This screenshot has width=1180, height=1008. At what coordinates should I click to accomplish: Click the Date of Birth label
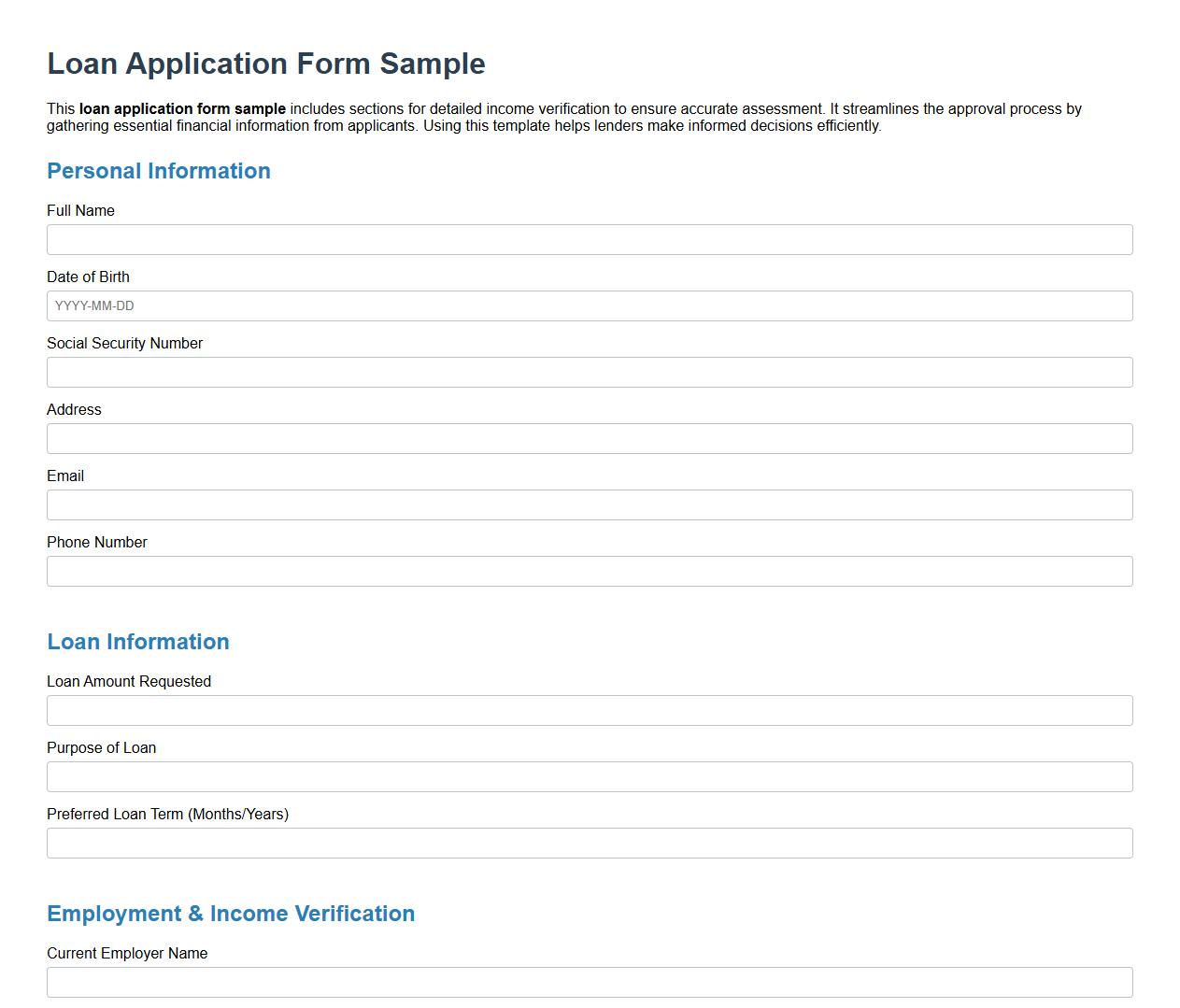[88, 277]
